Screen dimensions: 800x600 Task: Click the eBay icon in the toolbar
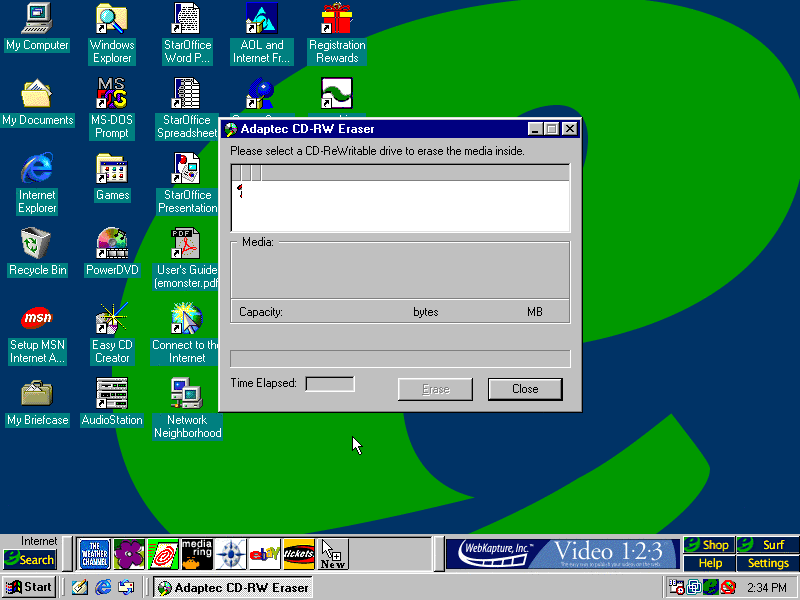tap(264, 553)
